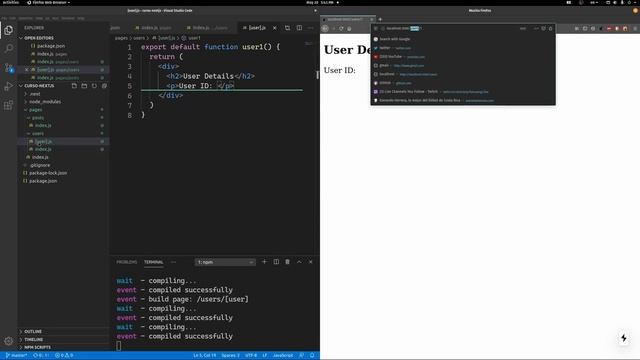Viewport: 640px width, 360px height.
Task: Collapse the users folder
Action: [38, 133]
